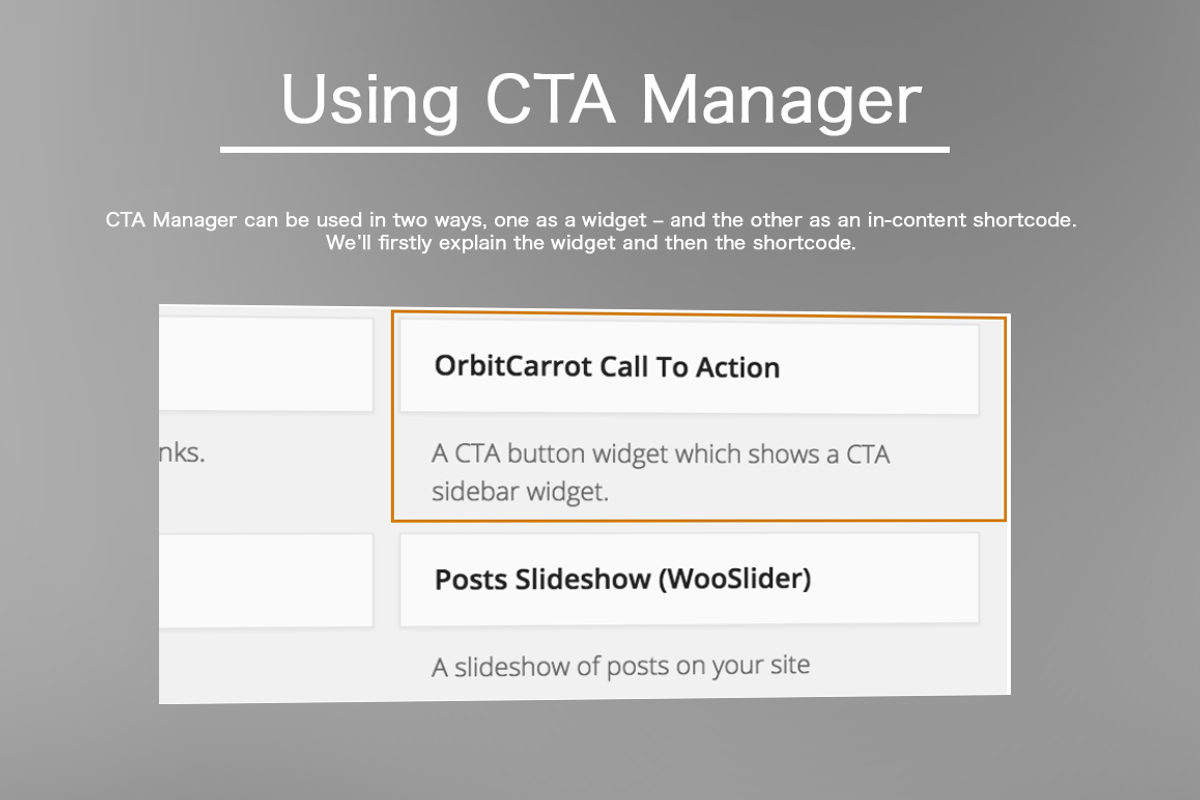Click the 'We'll firstly explain the widget' line

click(x=591, y=244)
